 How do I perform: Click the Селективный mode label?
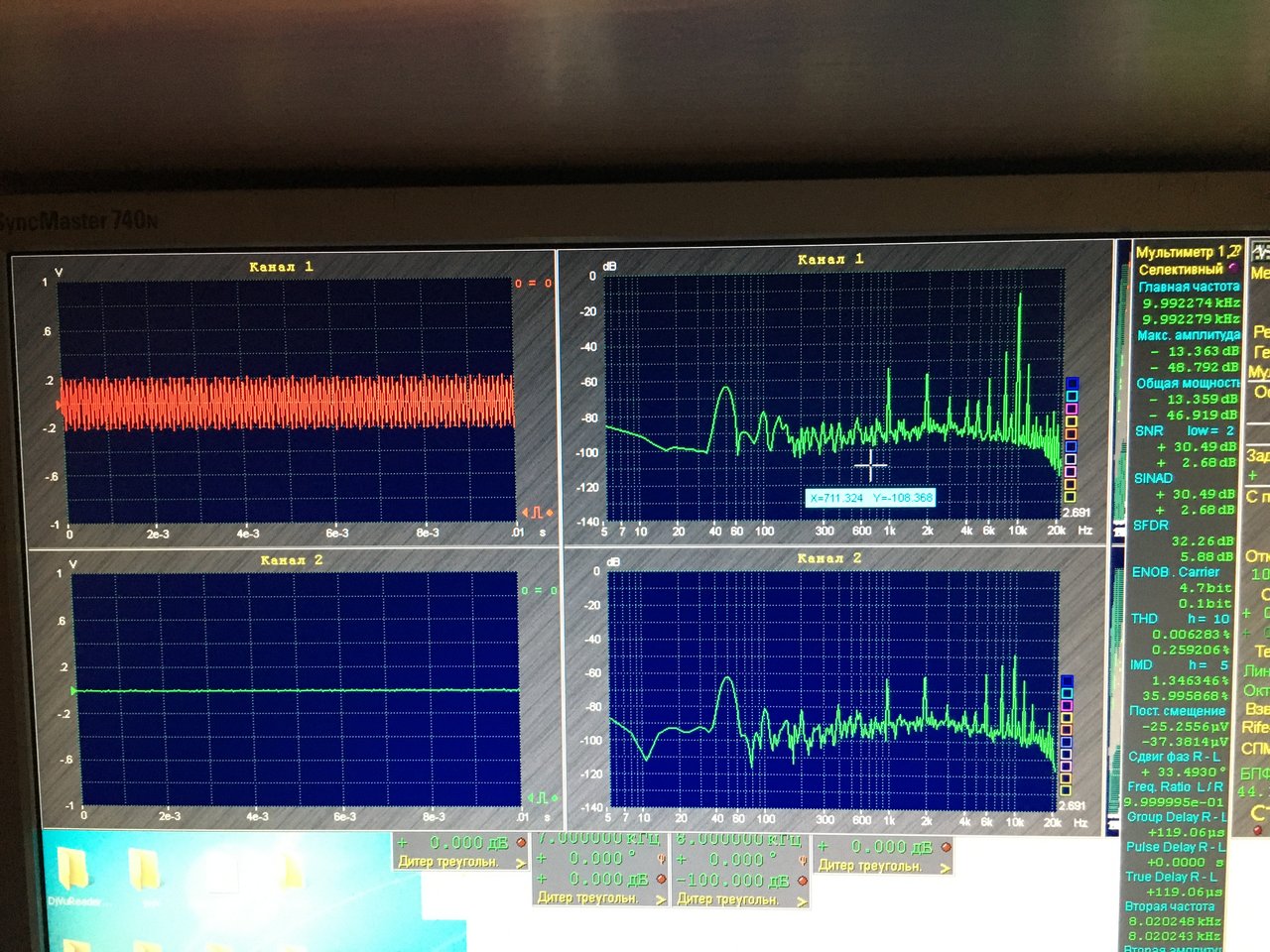(1181, 269)
